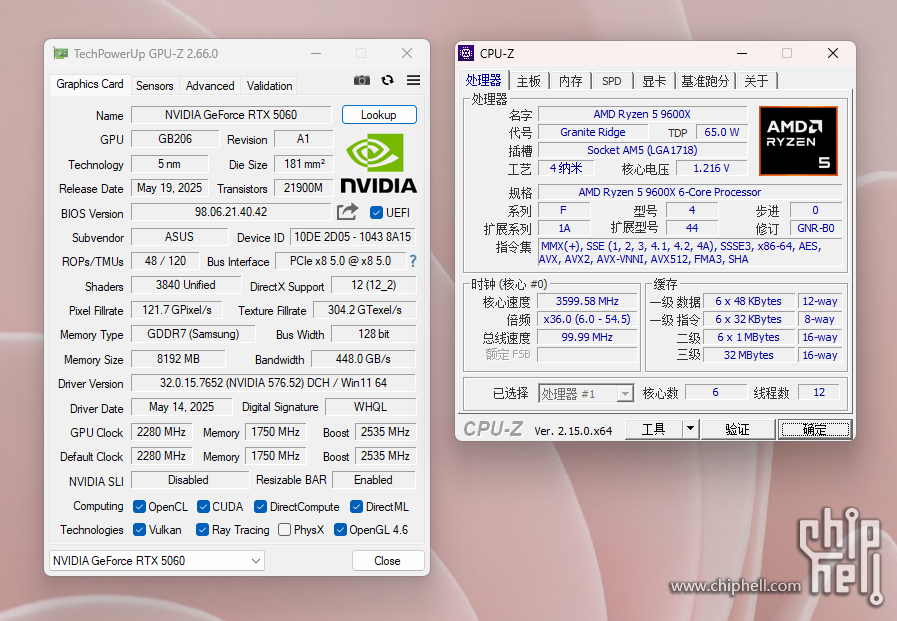Click the Release Date value May 19, 2025
The width and height of the screenshot is (897, 621).
click(x=169, y=188)
